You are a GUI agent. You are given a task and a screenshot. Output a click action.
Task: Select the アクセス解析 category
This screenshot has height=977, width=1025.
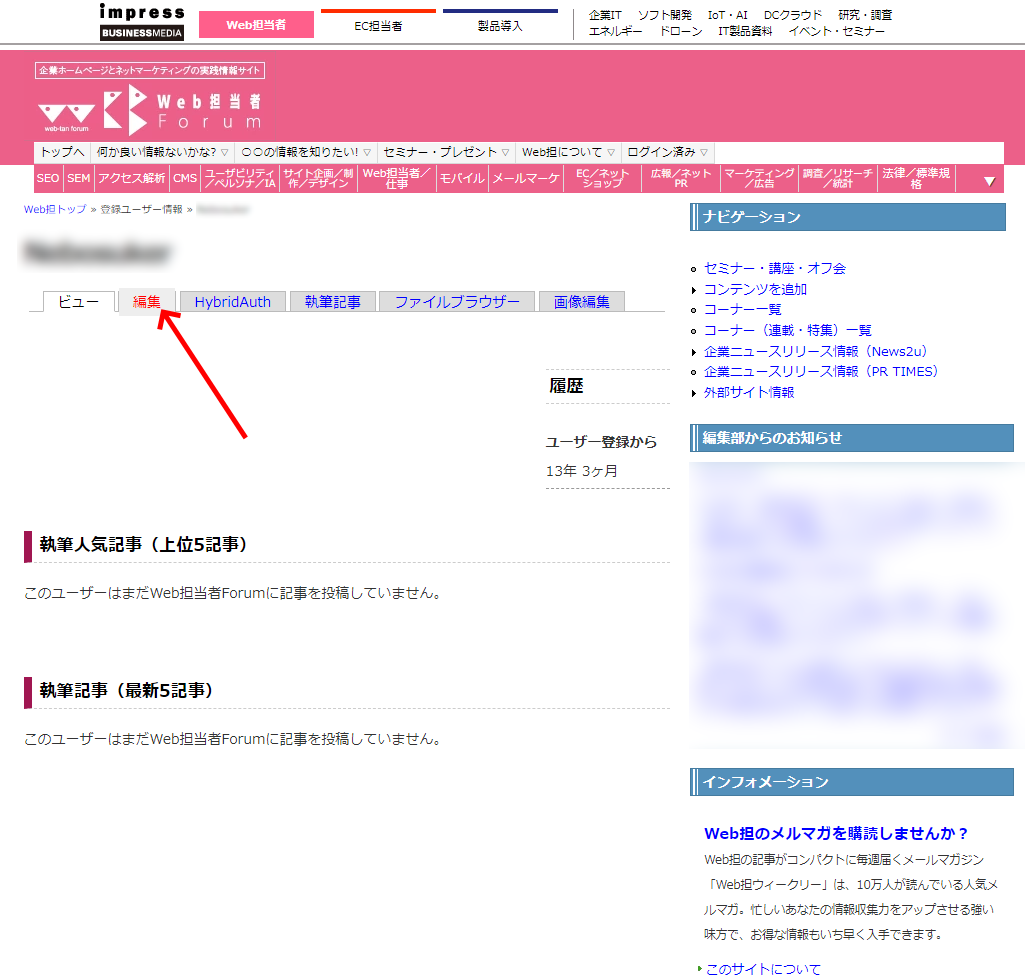(131, 178)
